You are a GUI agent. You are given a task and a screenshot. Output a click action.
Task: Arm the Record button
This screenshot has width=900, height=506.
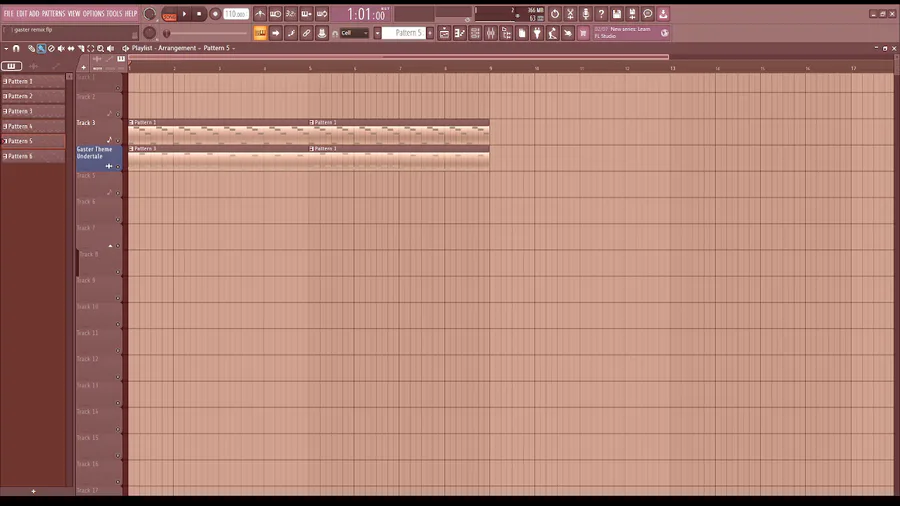215,14
